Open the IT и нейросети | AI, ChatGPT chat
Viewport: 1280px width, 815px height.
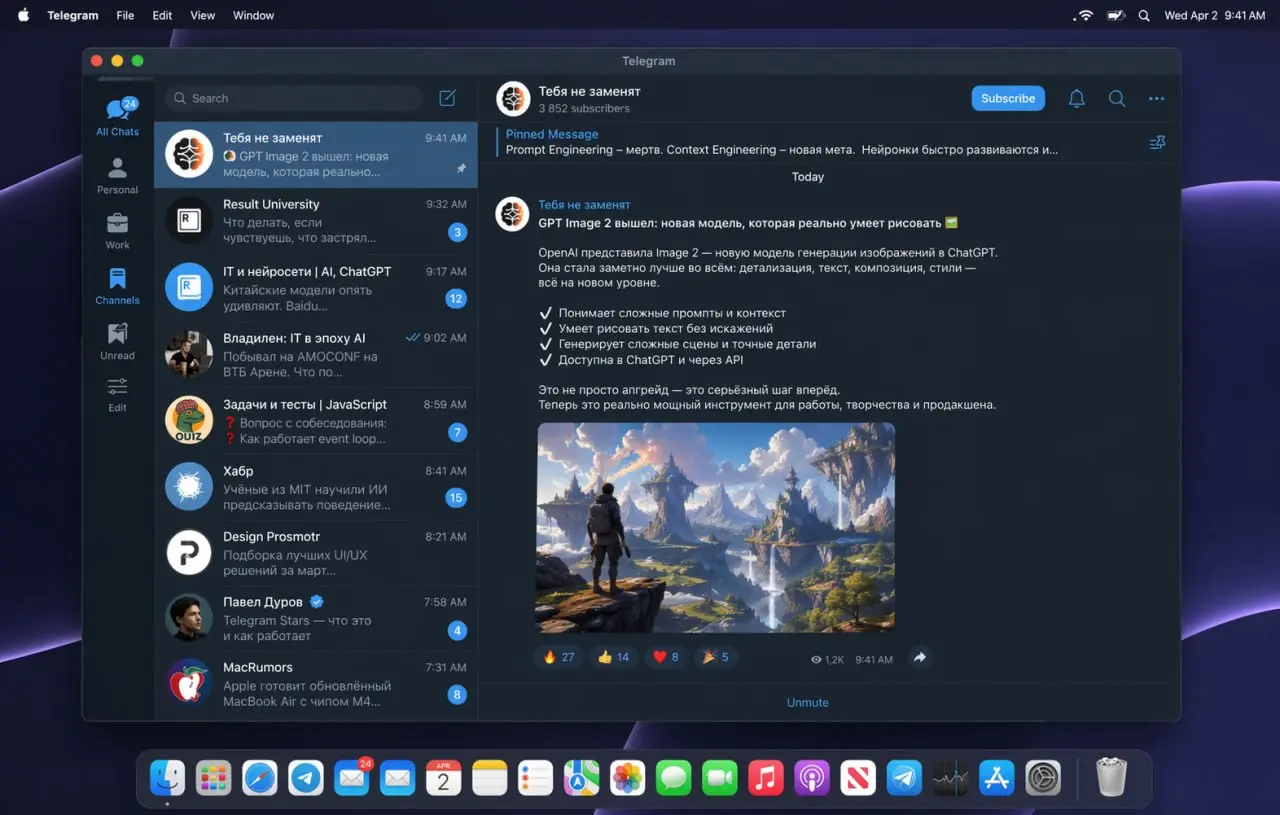(x=316, y=287)
